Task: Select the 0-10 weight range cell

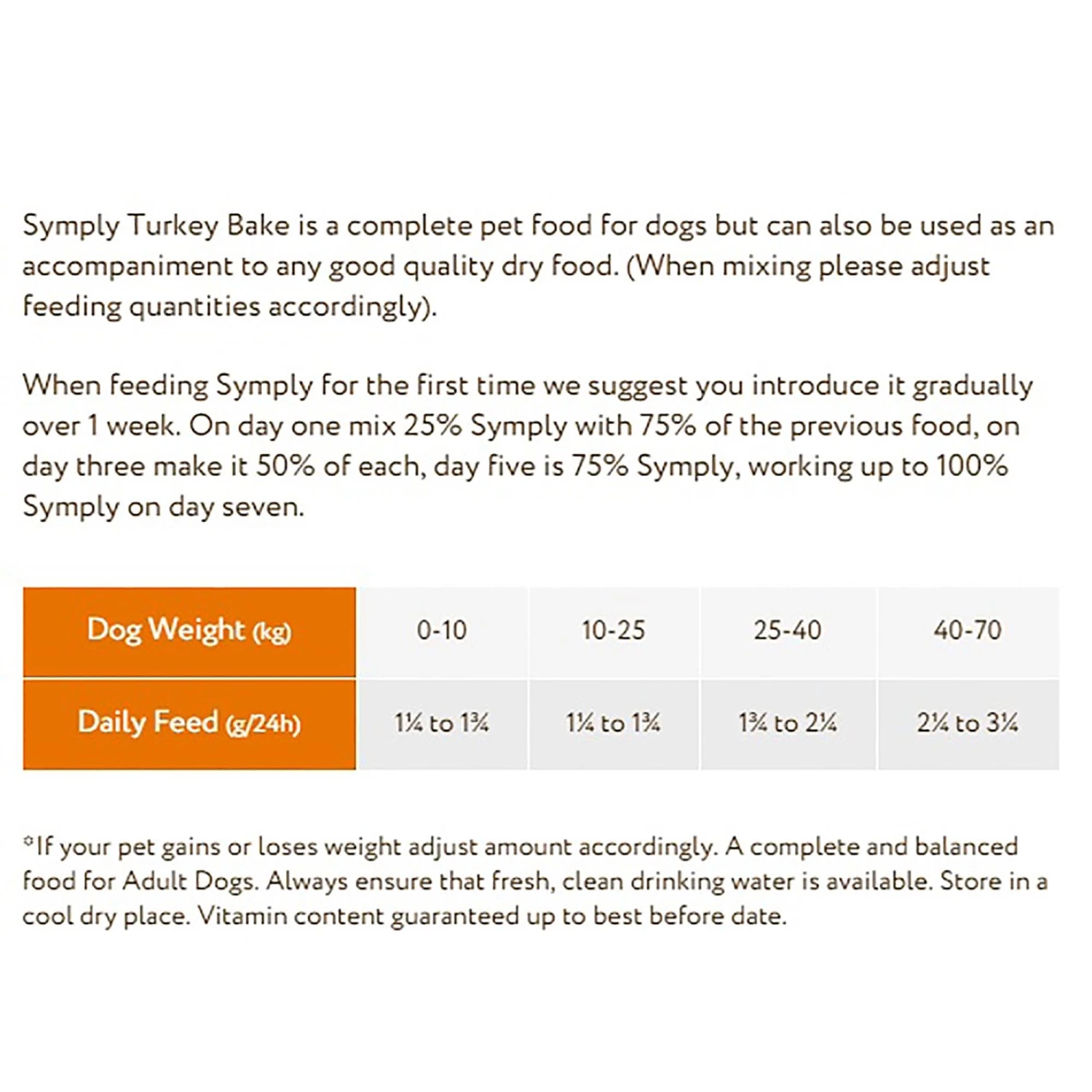Action: (x=442, y=630)
